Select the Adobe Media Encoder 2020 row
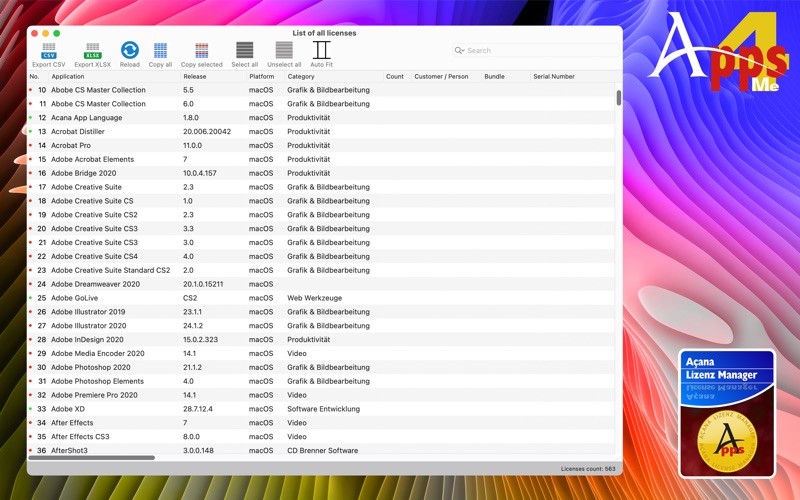This screenshot has width=800, height=500. pyautogui.click(x=321, y=354)
